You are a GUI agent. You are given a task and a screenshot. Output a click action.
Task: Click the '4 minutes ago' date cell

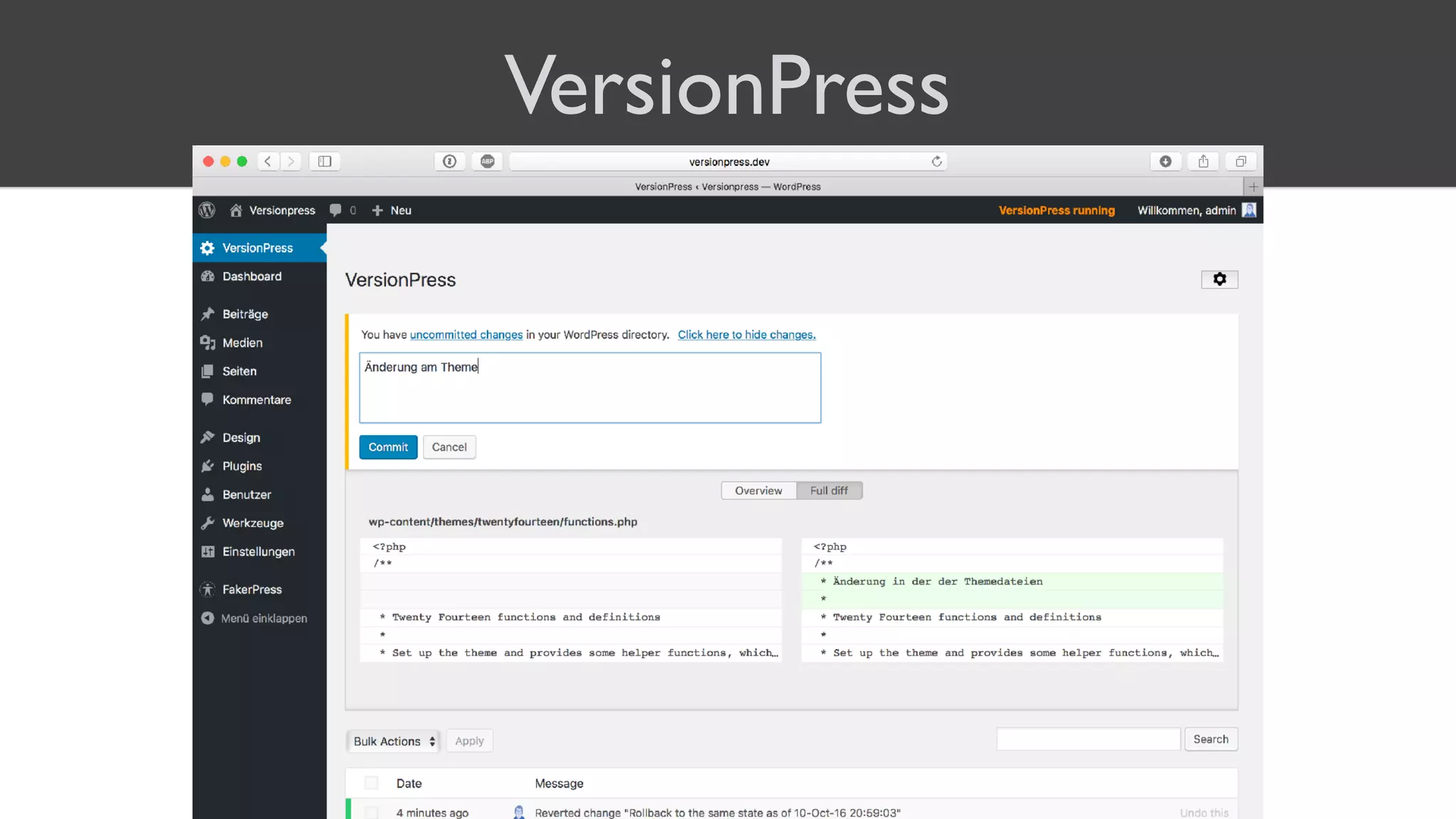click(432, 813)
